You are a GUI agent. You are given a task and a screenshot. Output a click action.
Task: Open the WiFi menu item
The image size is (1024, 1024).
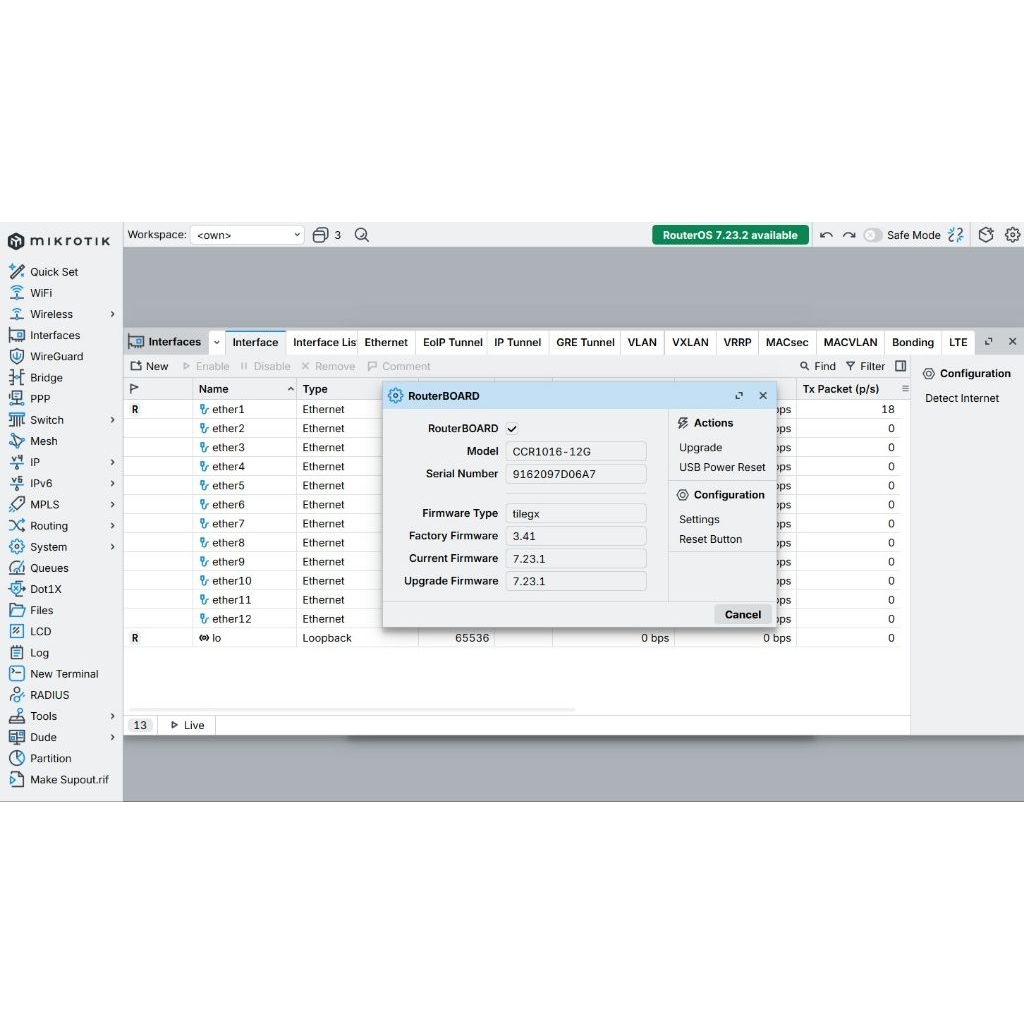[x=40, y=293]
